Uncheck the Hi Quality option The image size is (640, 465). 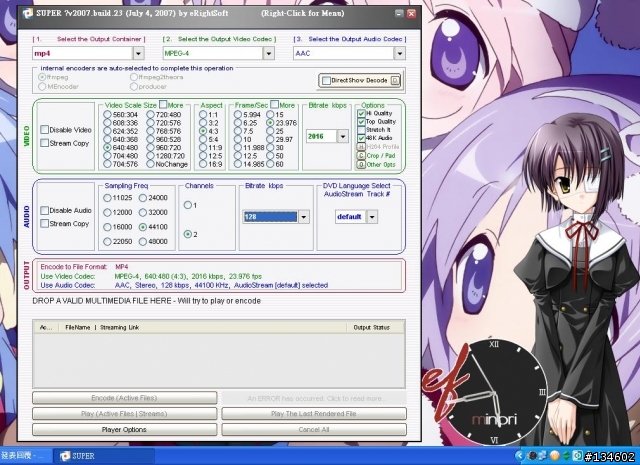[361, 113]
